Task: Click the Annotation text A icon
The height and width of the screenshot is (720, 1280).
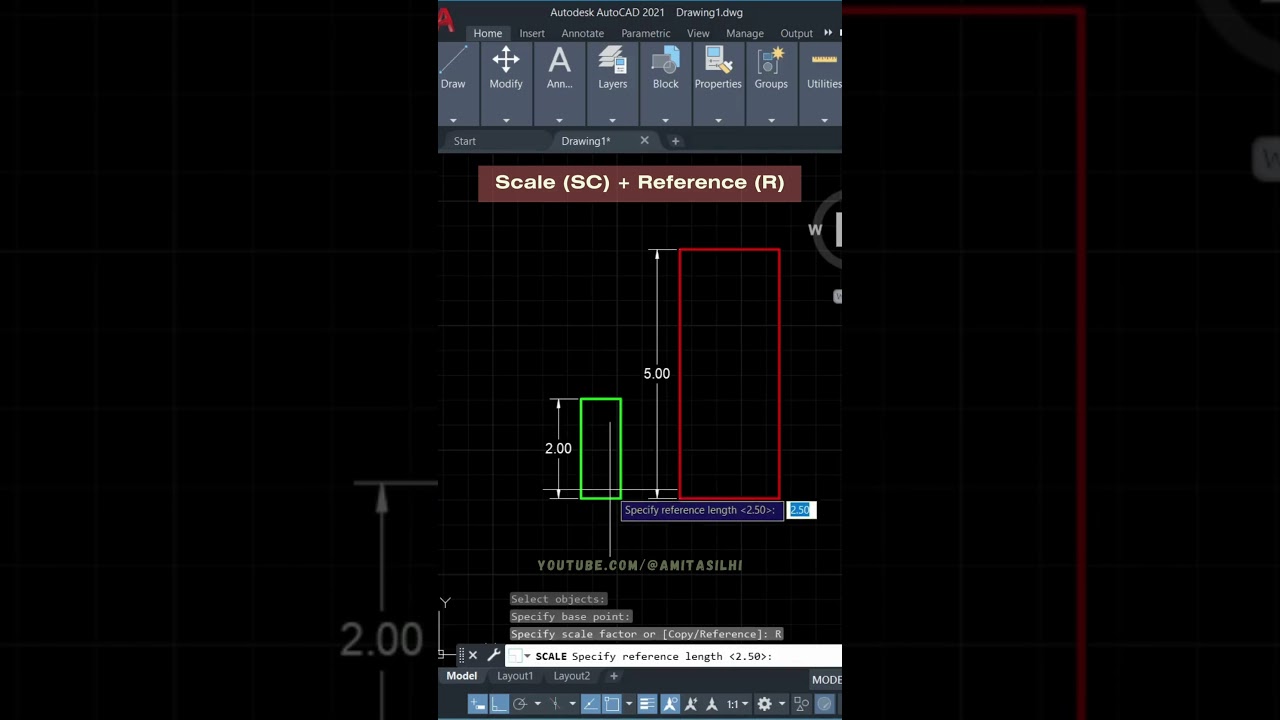Action: pos(559,60)
